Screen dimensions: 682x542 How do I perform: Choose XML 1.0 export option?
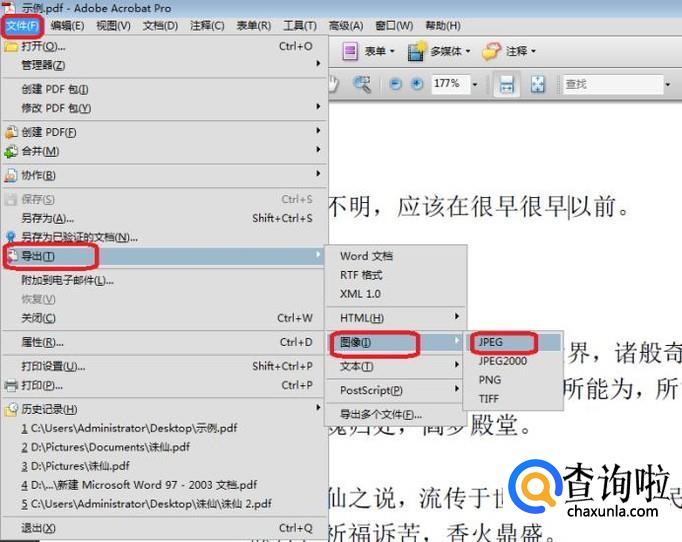coord(360,294)
